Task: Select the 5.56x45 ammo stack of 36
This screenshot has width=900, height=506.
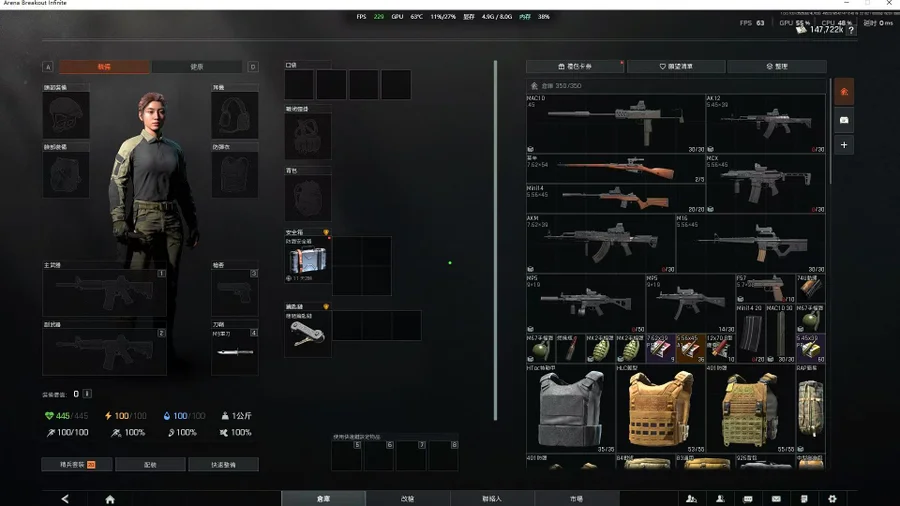Action: [x=690, y=348]
